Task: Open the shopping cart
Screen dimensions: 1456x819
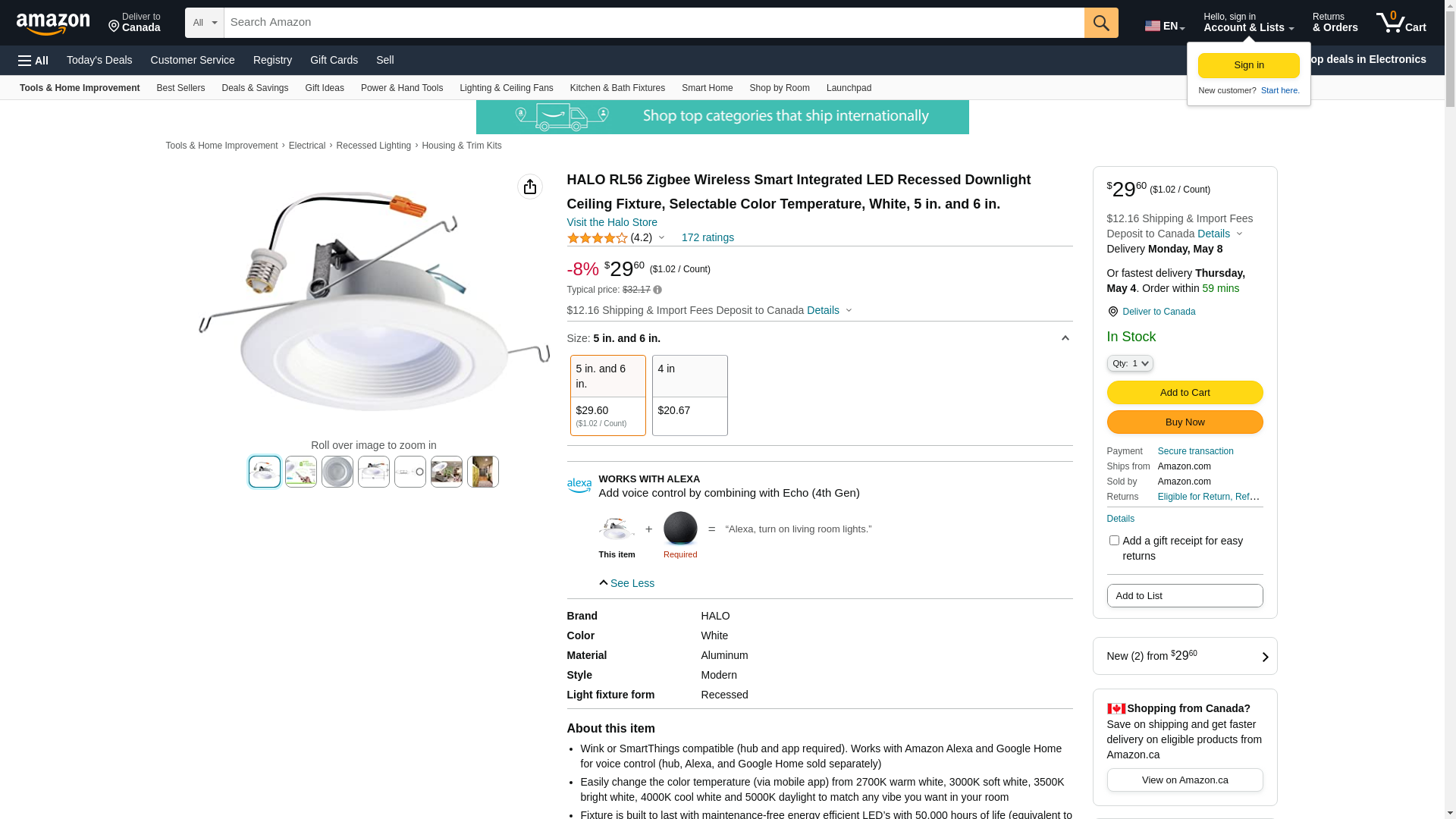Action: pyautogui.click(x=1401, y=23)
